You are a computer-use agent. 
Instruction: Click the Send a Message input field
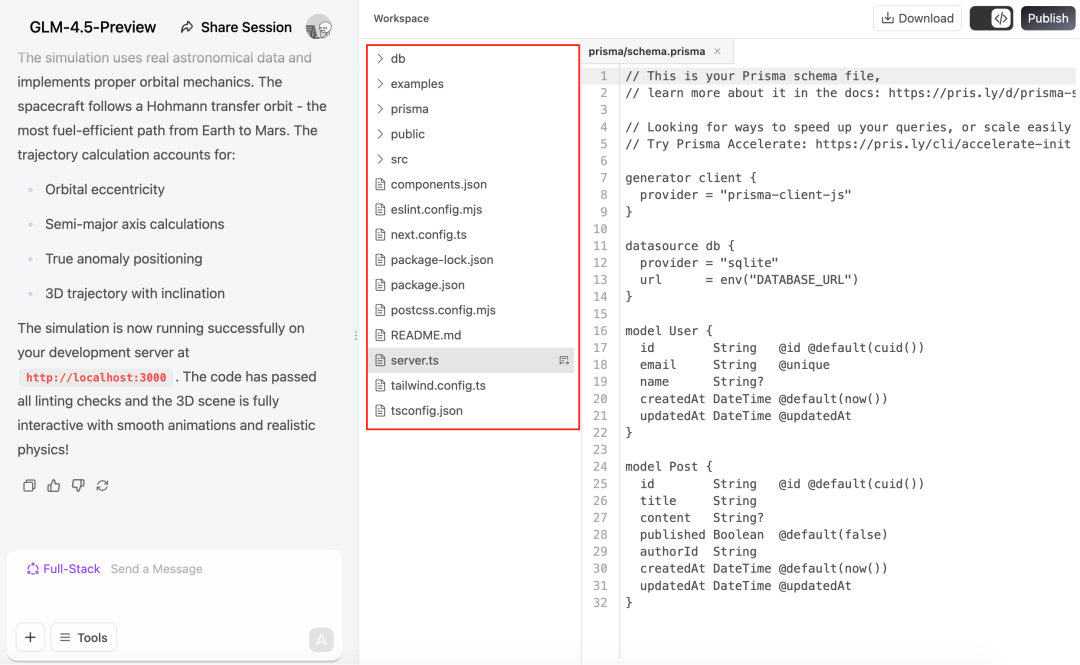click(x=219, y=569)
